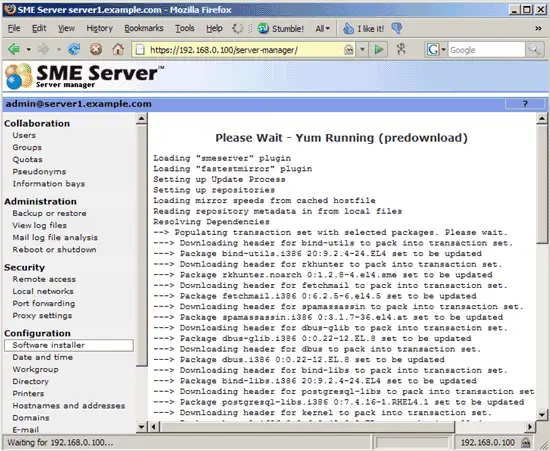Screen dimensions: 550x451
Task: Open the Google search engine chooser
Action: [436, 50]
